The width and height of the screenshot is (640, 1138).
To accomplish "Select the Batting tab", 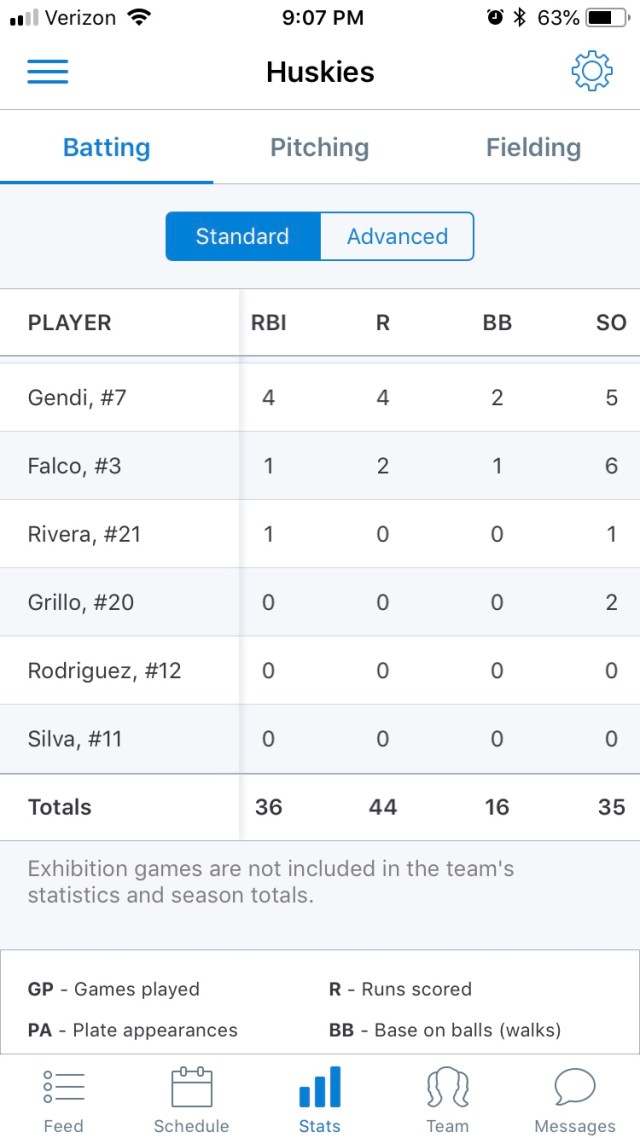I will [x=106, y=148].
